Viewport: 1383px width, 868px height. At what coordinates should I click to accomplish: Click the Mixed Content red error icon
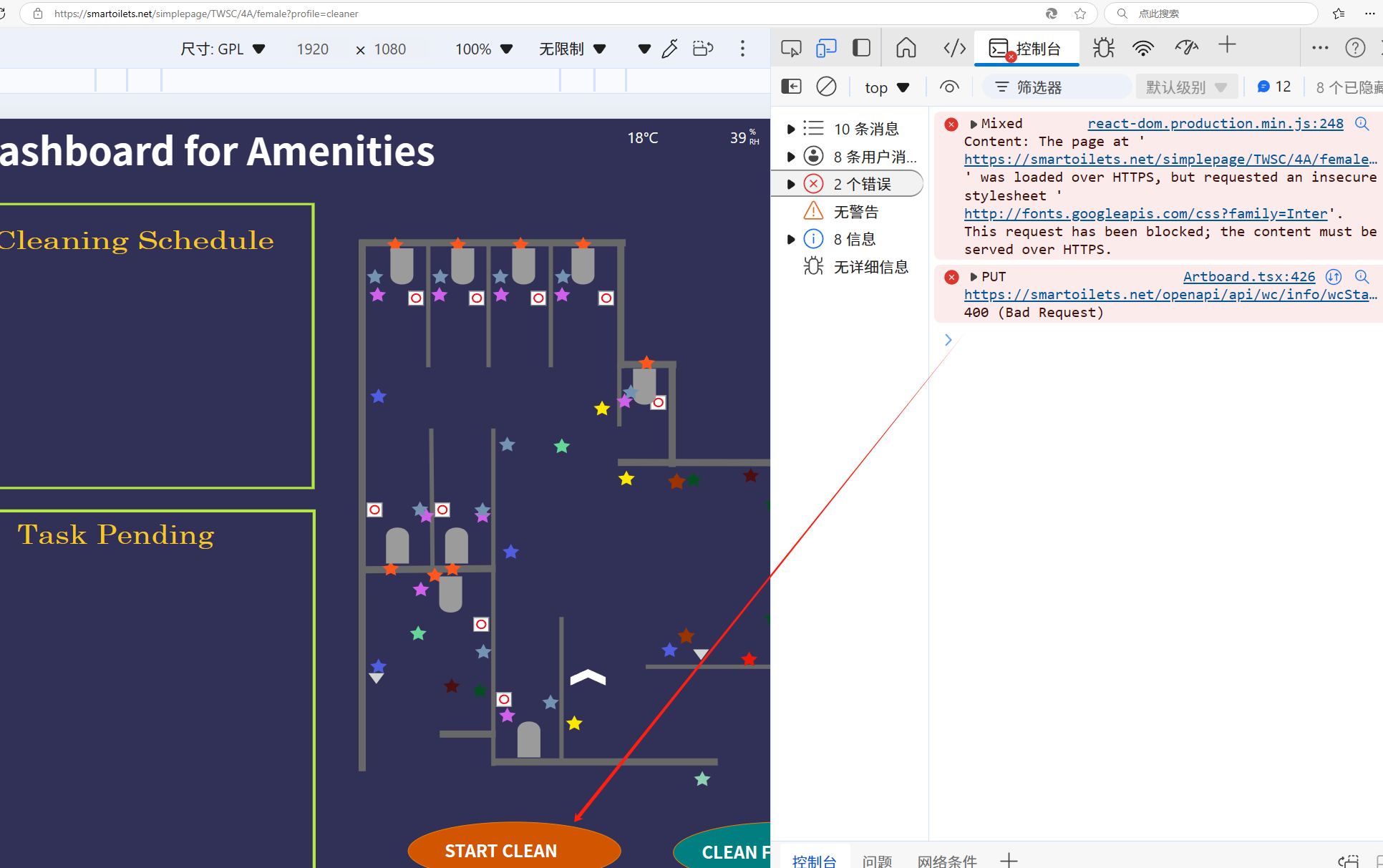click(x=951, y=125)
